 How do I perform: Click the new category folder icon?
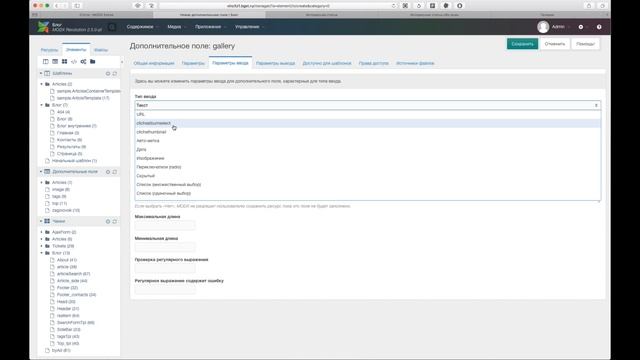(93, 62)
